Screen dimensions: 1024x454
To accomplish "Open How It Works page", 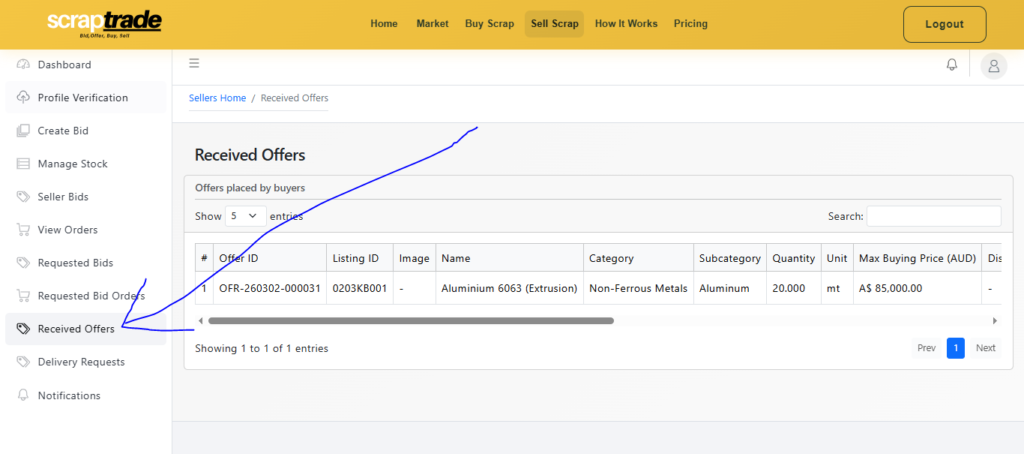I will click(x=626, y=24).
